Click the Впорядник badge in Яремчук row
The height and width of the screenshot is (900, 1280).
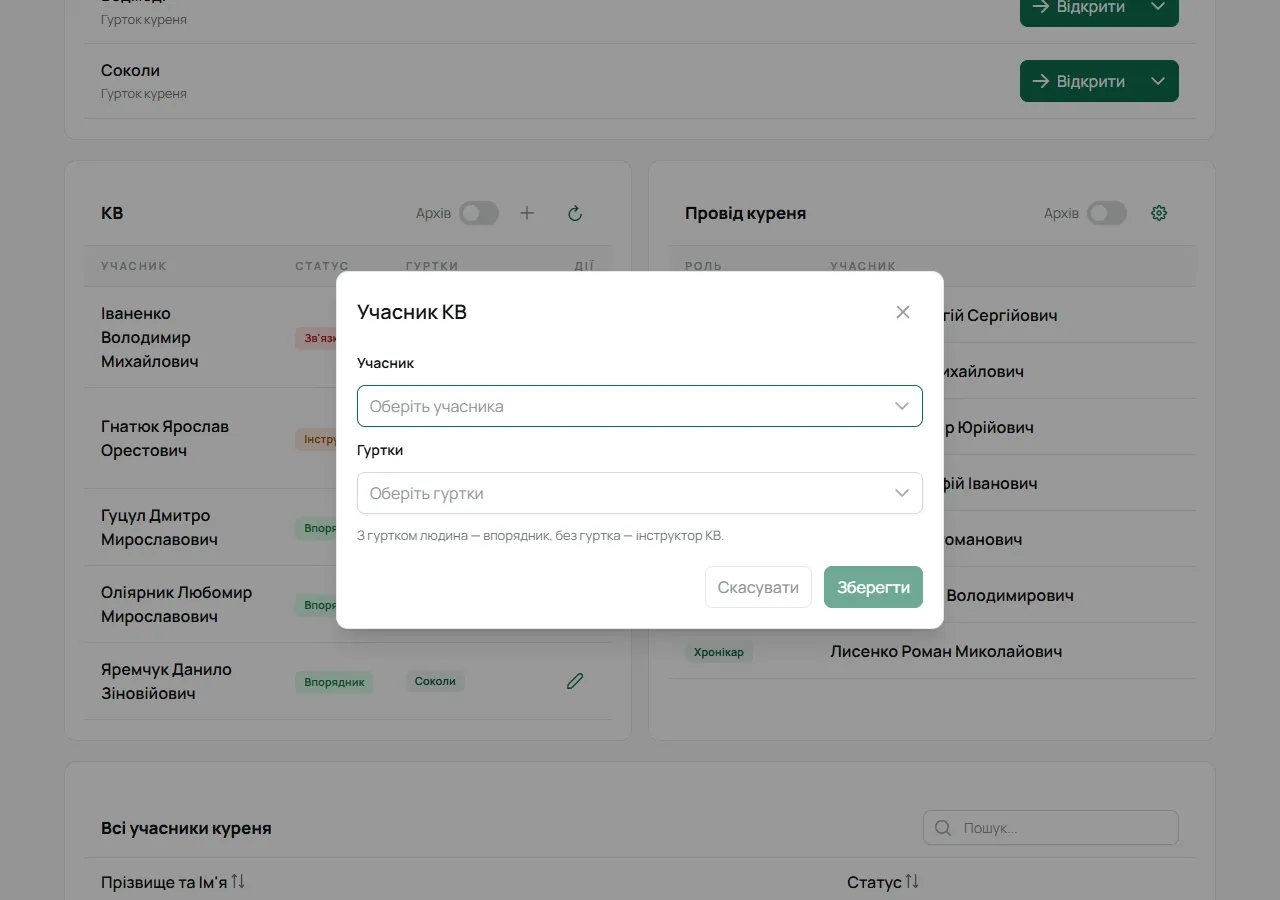coord(334,682)
